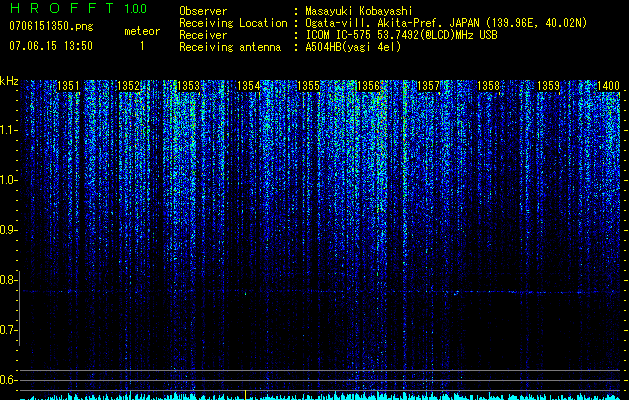Click the 1400 time marker
629x400 pixels.
[609, 86]
